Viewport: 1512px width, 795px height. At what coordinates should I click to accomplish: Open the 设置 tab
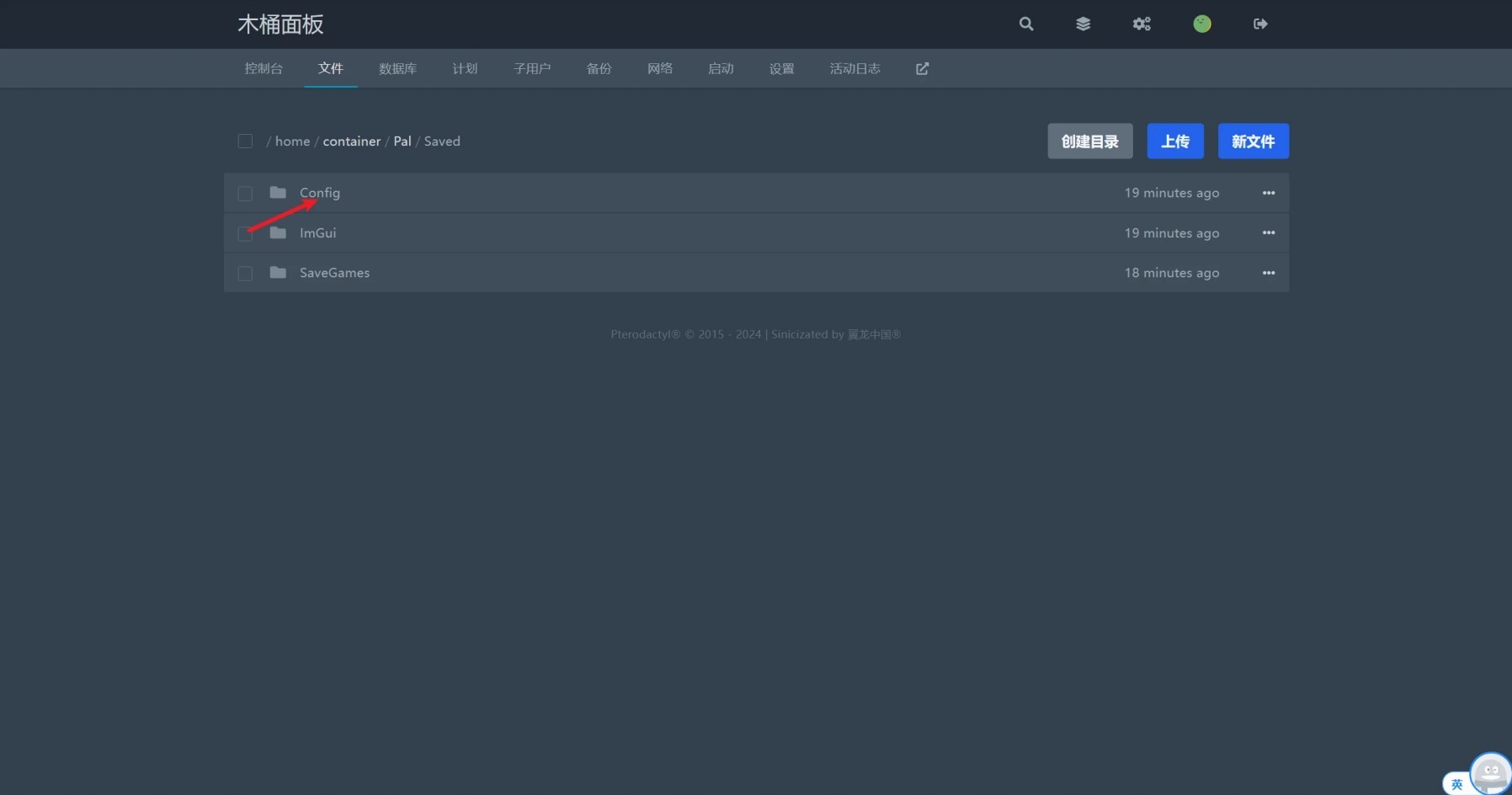pyautogui.click(x=781, y=68)
